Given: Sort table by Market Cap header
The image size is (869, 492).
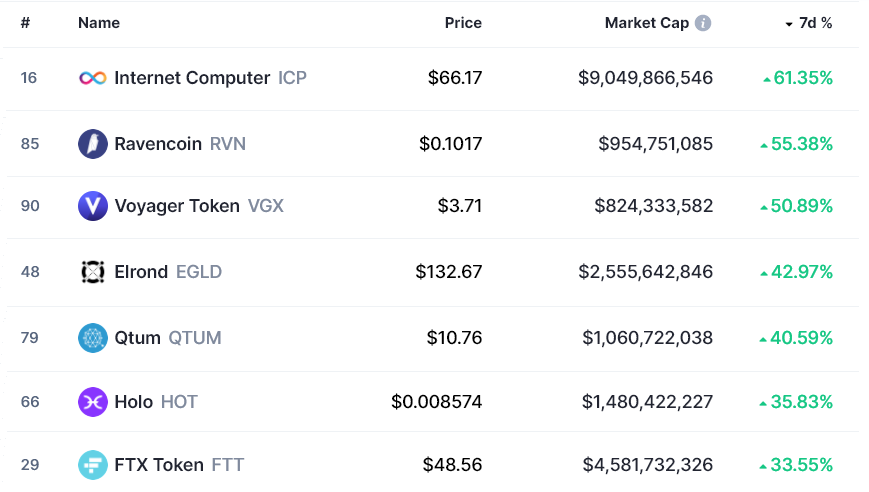Looking at the screenshot, I should coord(646,23).
